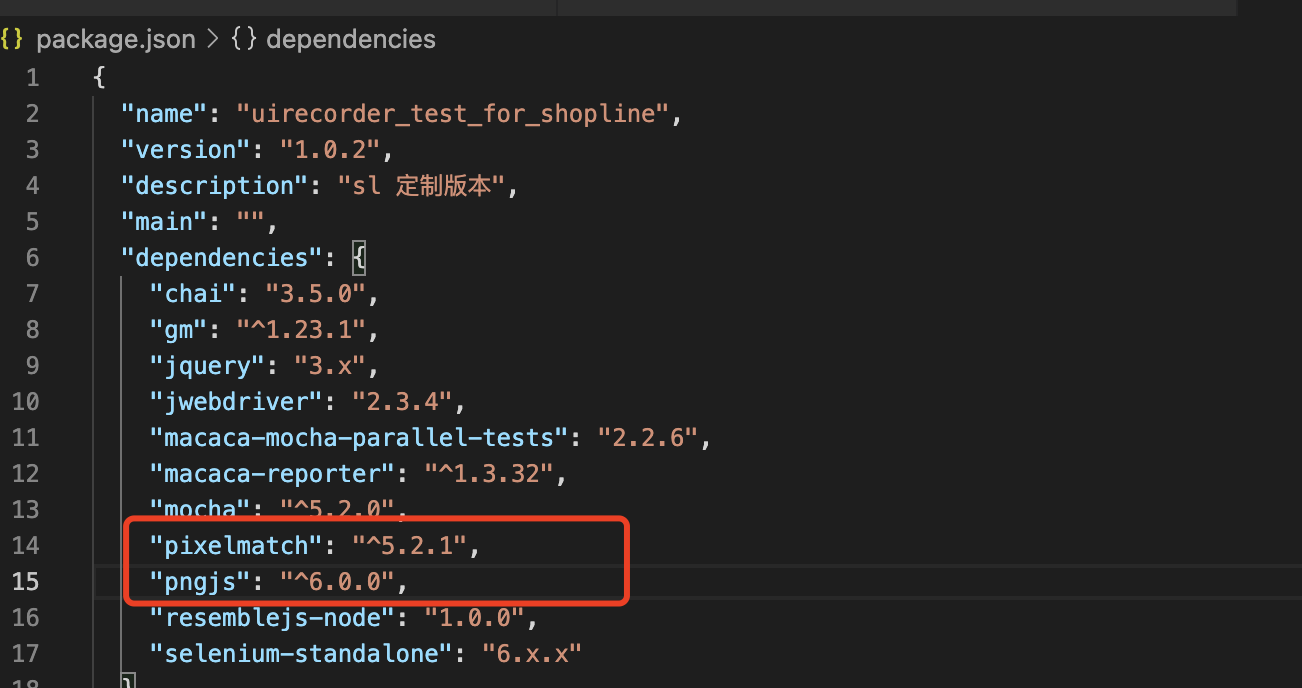This screenshot has height=688, width=1302.
Task: Click the "uirecorder_test_for_shopline" string value
Action: [452, 113]
